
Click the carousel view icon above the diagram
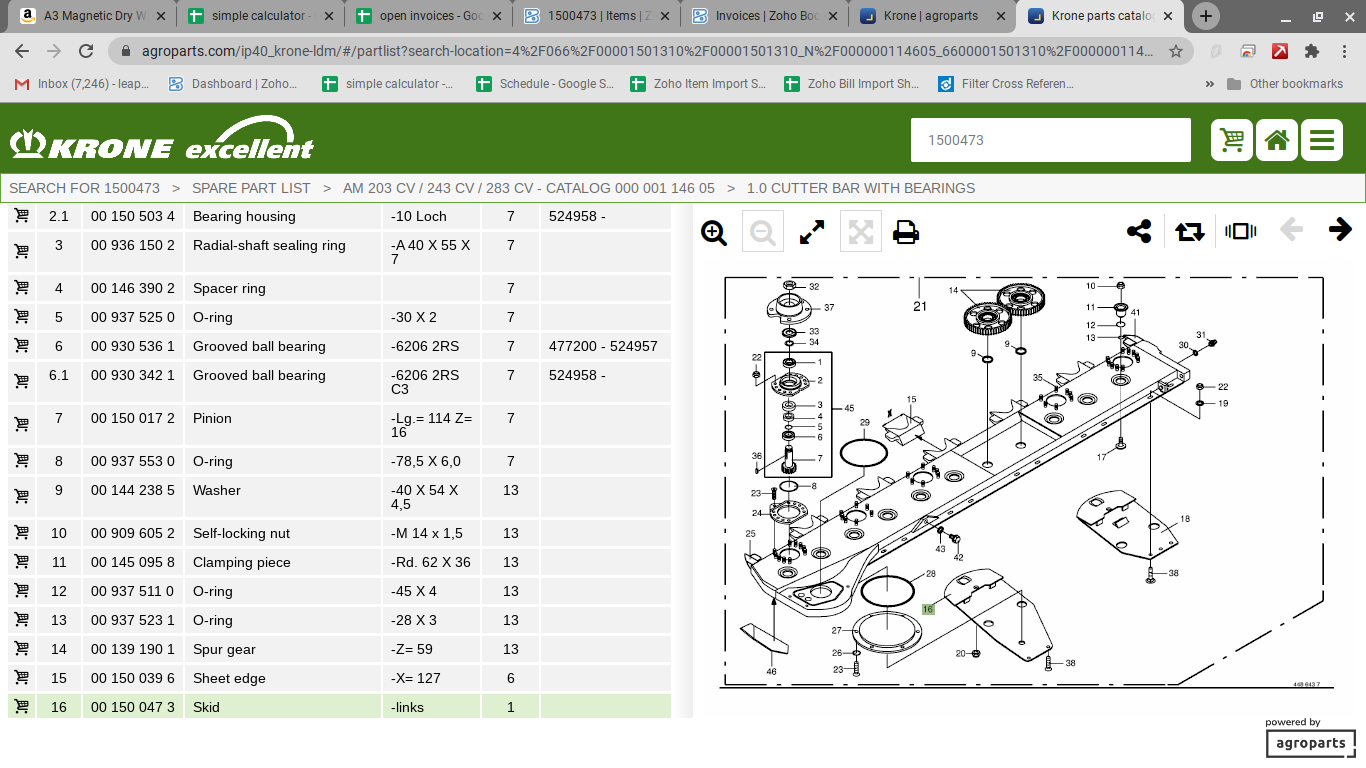pos(1240,231)
